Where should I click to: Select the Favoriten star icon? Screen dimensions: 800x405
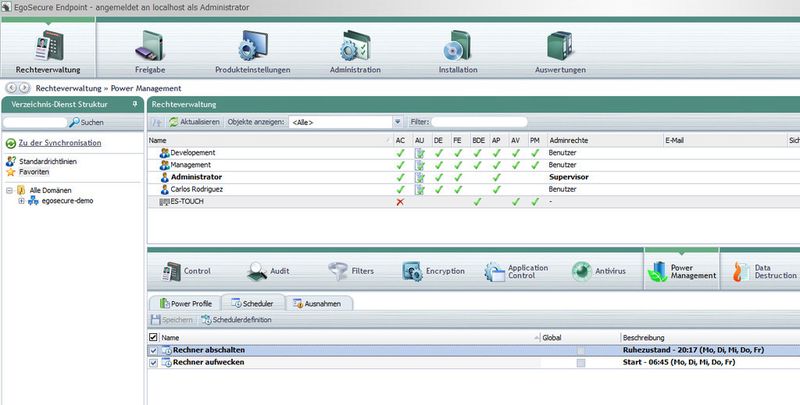pos(11,172)
